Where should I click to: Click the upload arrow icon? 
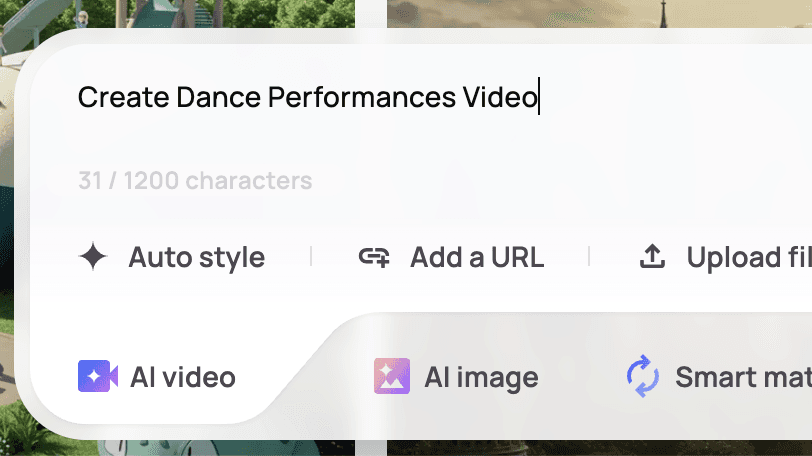[652, 256]
